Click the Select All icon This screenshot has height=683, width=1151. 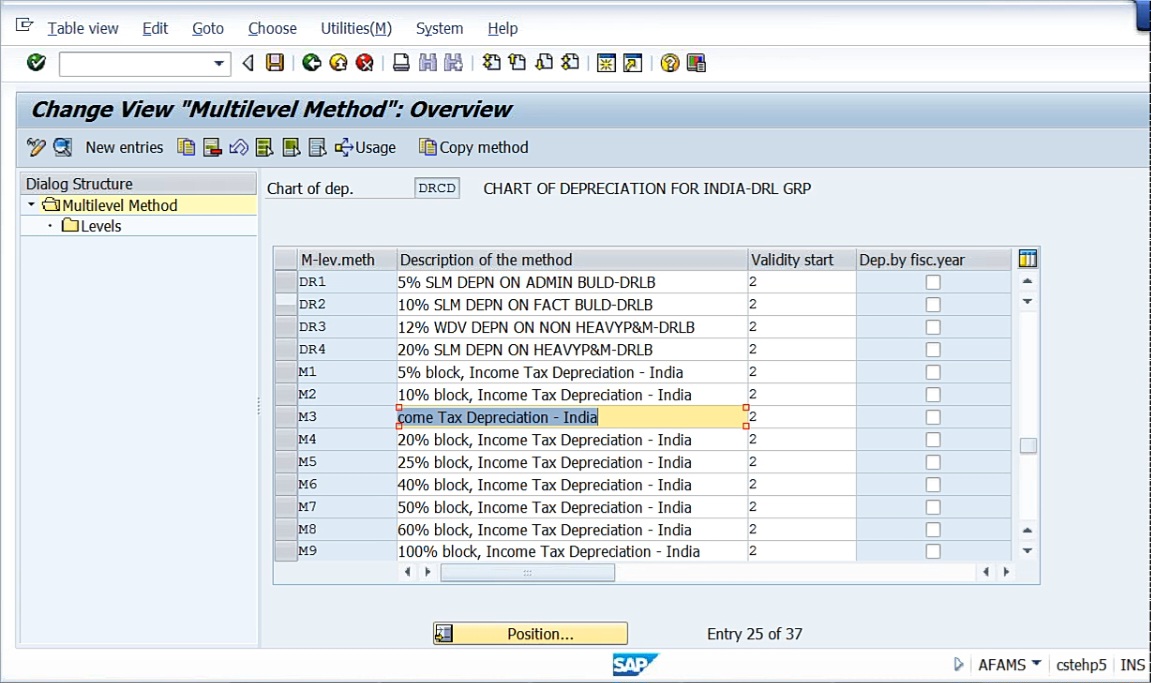tap(264, 148)
